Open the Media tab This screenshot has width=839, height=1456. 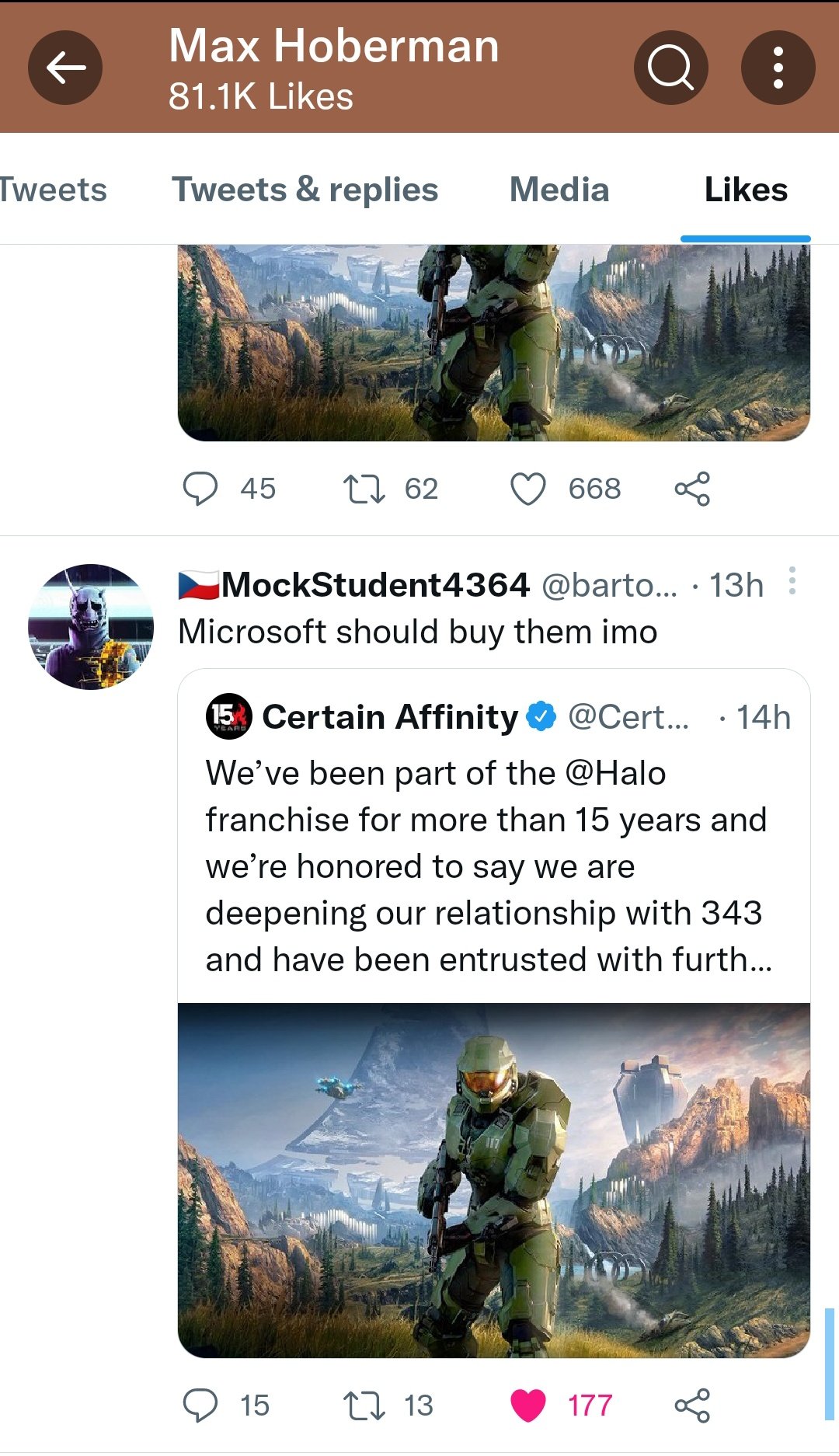pos(559,190)
